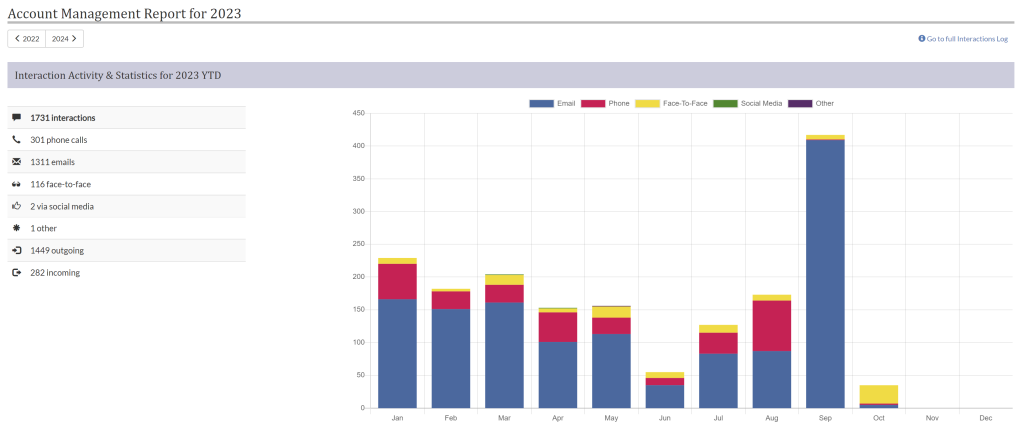Select the 1731 interactions stat row
Screen dimensions: 1024x436
tap(126, 118)
